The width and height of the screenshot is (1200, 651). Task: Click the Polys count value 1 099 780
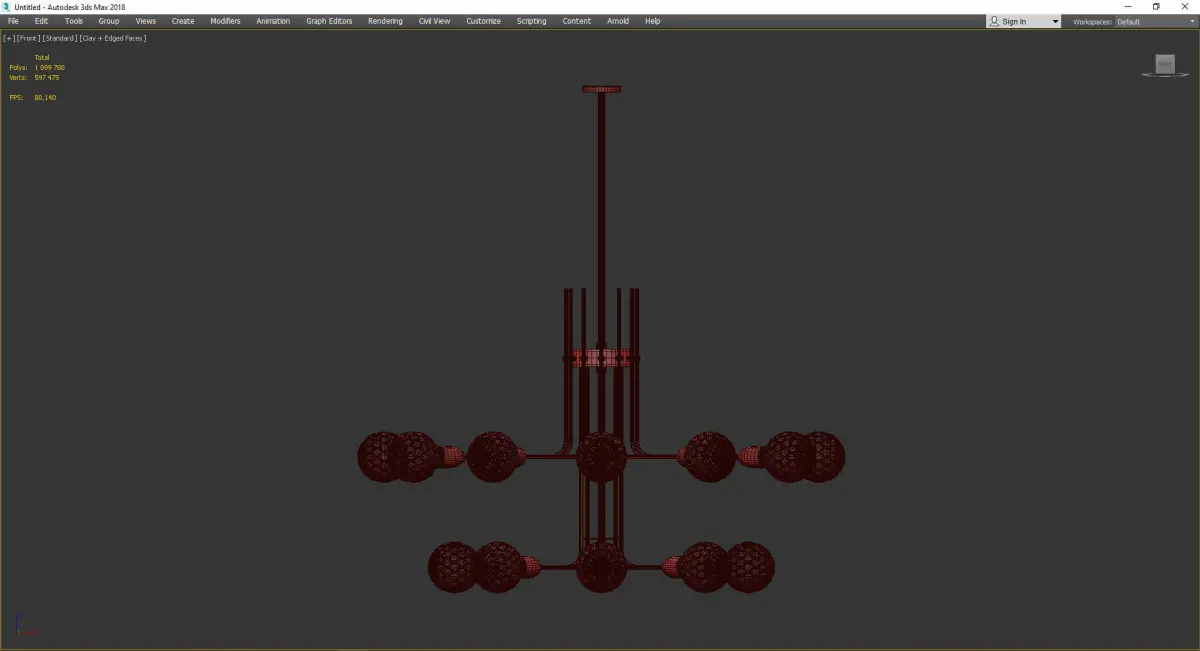click(50, 67)
